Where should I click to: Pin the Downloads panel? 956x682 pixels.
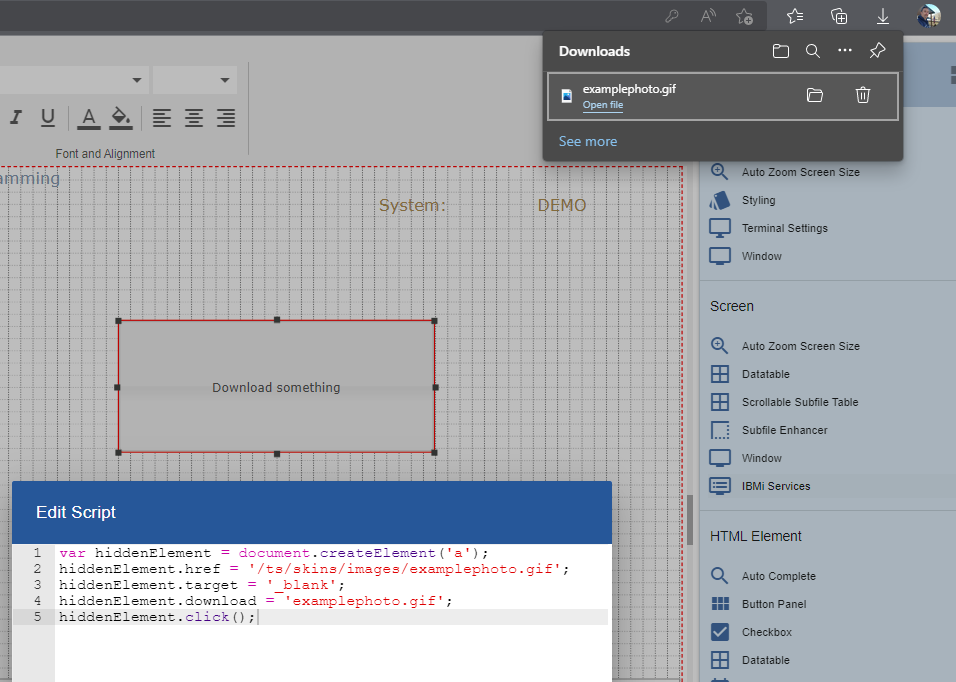[x=877, y=51]
